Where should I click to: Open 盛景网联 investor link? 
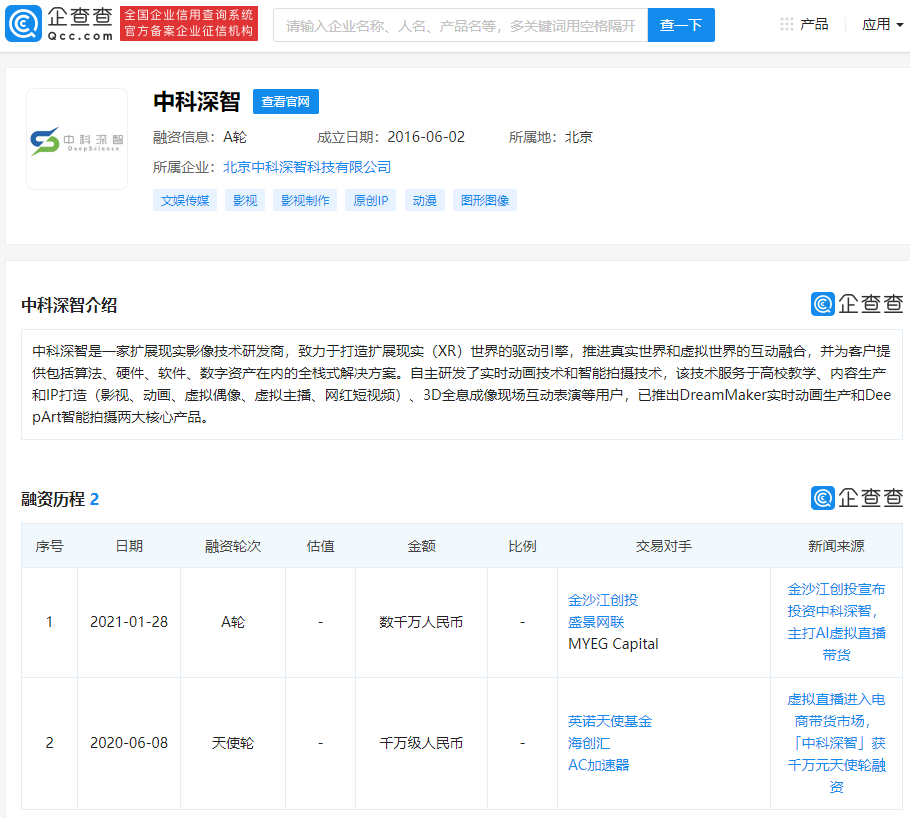pyautogui.click(x=596, y=622)
